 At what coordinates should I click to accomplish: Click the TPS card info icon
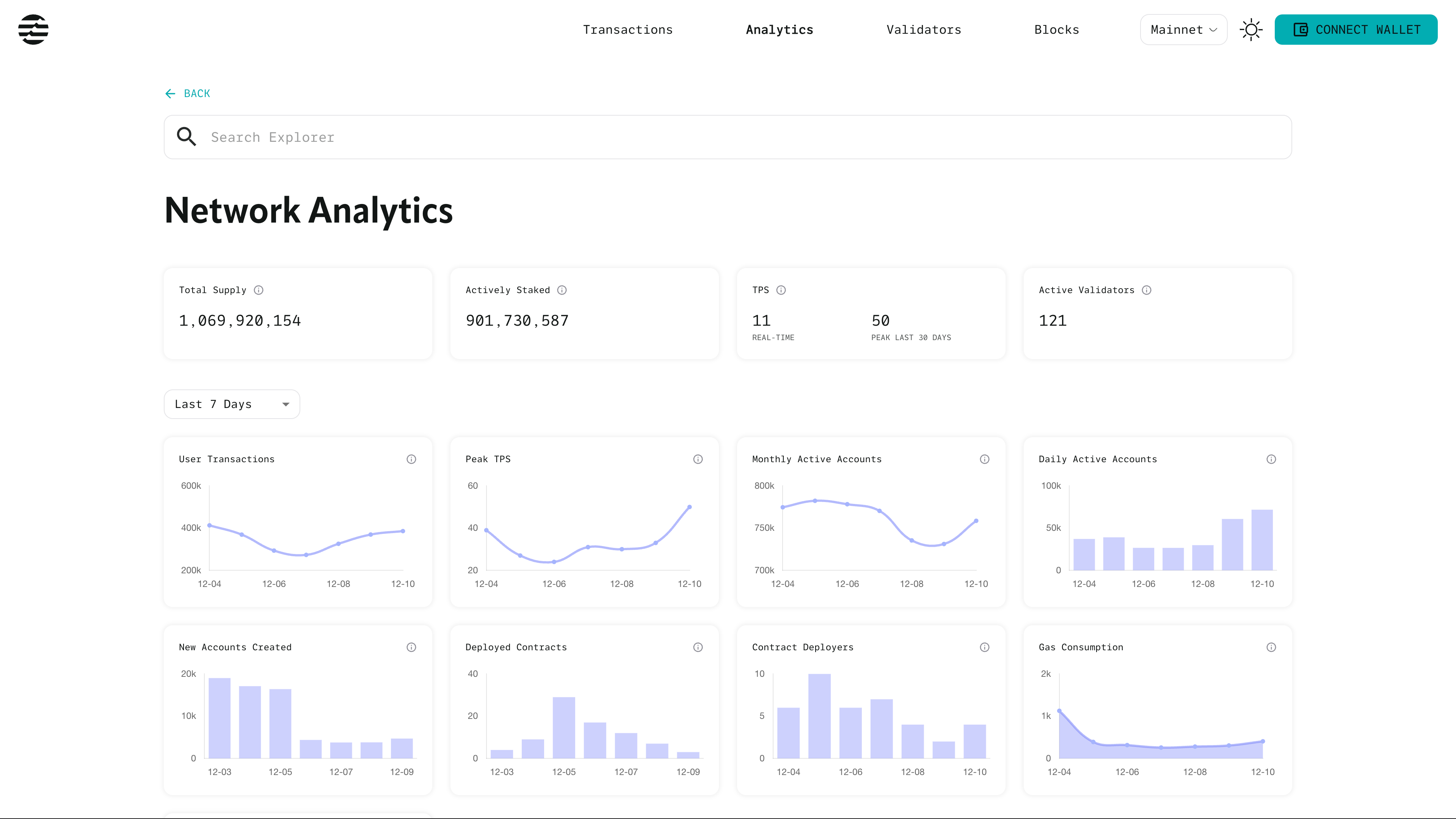pyautogui.click(x=781, y=290)
